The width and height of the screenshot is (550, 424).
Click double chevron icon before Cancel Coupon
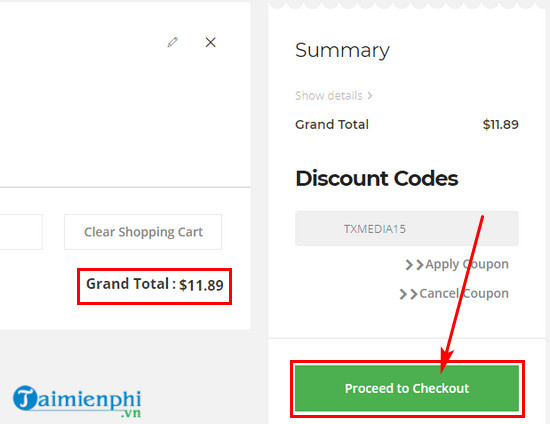point(409,294)
